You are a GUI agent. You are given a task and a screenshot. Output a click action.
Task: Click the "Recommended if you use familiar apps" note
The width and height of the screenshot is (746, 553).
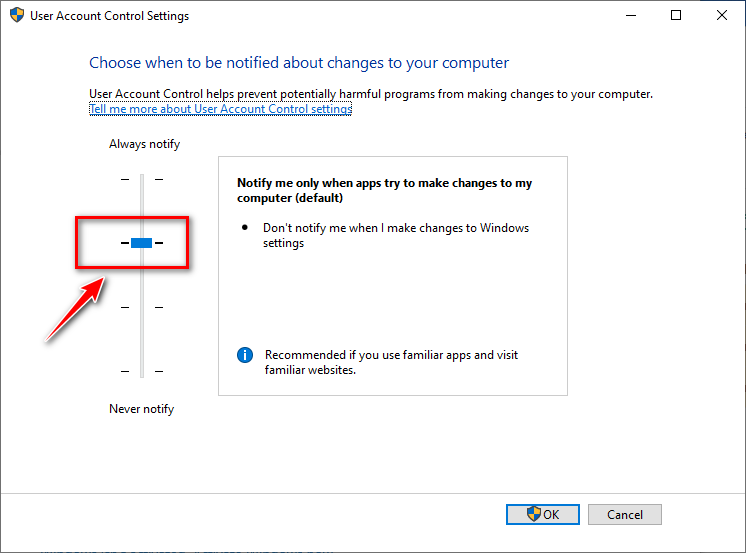pos(391,362)
